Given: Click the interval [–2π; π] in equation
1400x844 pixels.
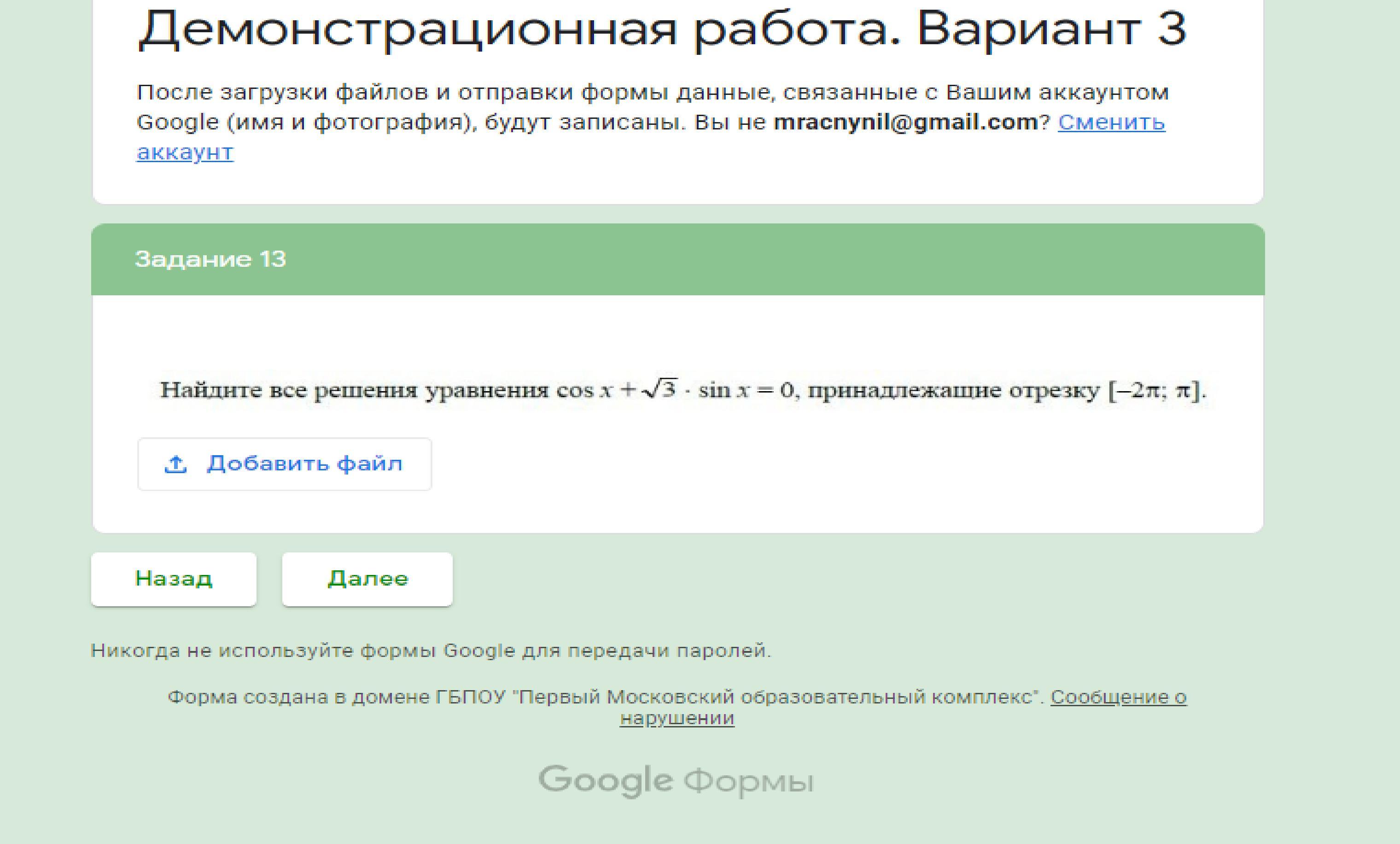Looking at the screenshot, I should [x=1155, y=391].
